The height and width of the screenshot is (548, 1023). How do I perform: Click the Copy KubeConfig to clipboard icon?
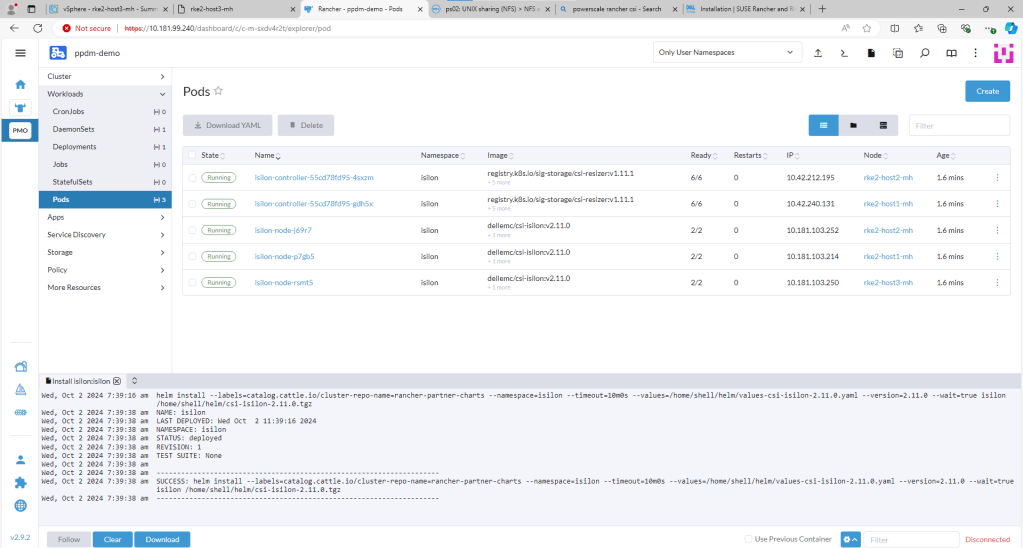(x=898, y=53)
